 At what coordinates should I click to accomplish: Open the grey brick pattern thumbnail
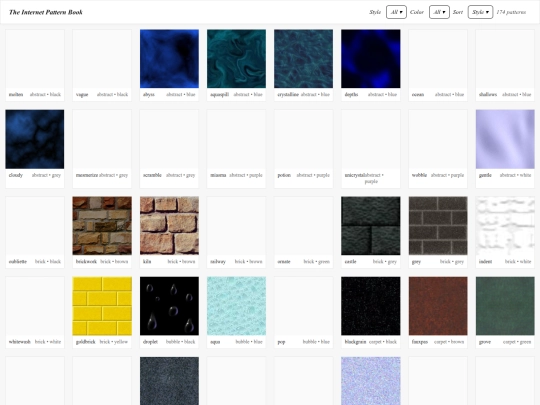click(x=438, y=226)
